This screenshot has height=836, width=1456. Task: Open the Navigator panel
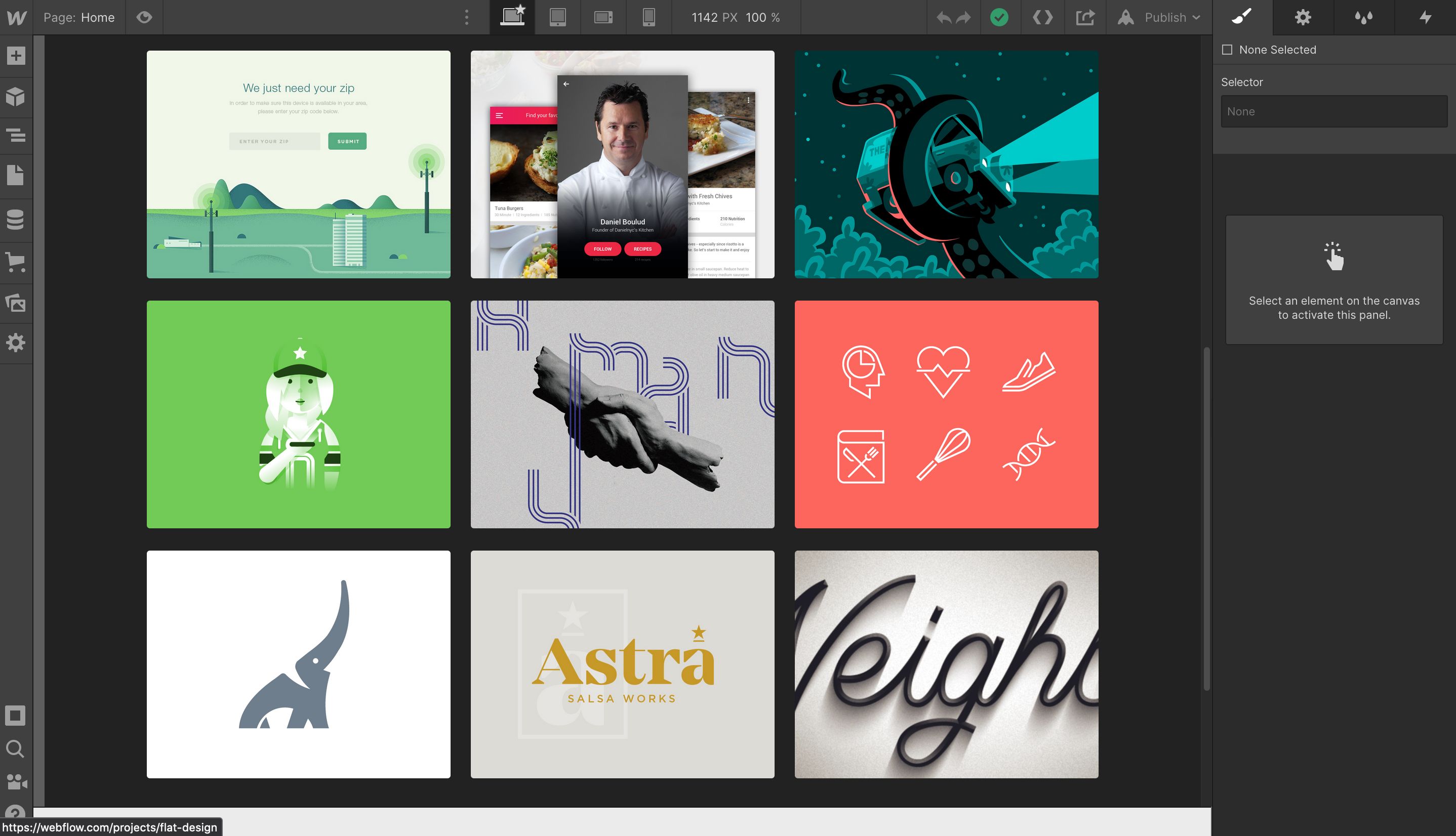16,136
